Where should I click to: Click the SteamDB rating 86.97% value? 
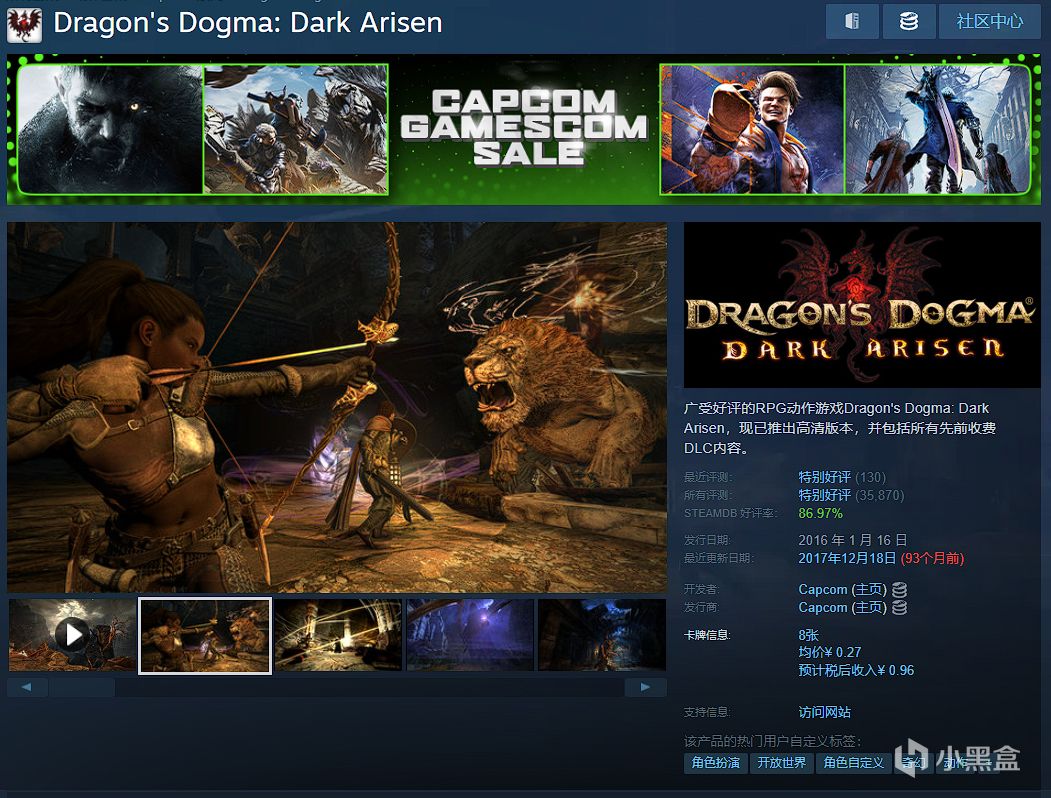pyautogui.click(x=820, y=513)
